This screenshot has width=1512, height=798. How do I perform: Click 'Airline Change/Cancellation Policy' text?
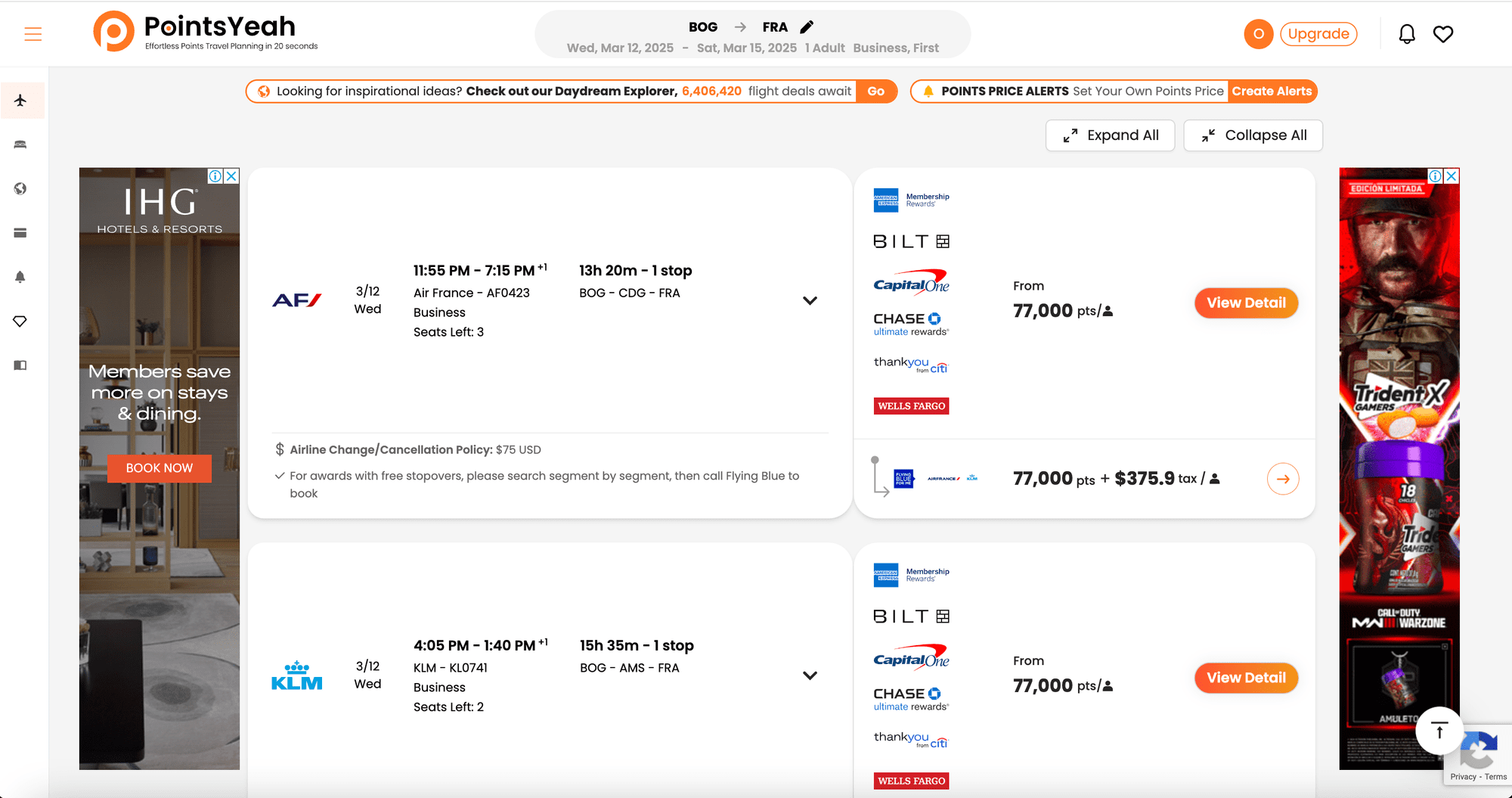[x=391, y=449]
